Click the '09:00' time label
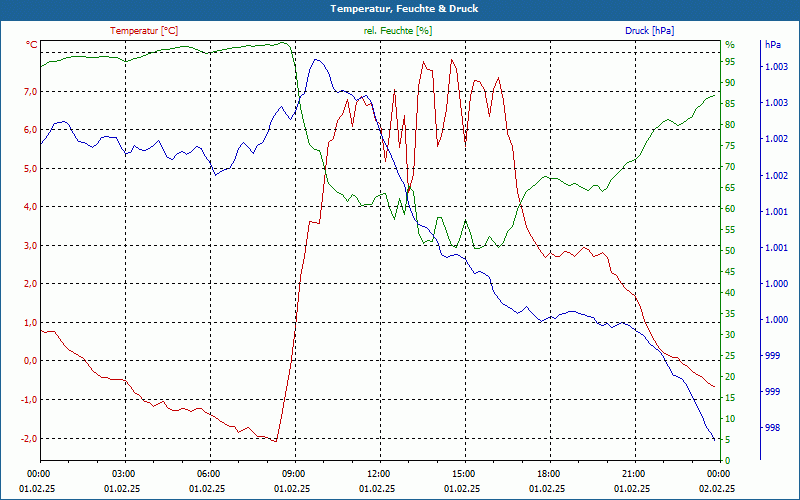This screenshot has width=800, height=500. pyautogui.click(x=293, y=473)
